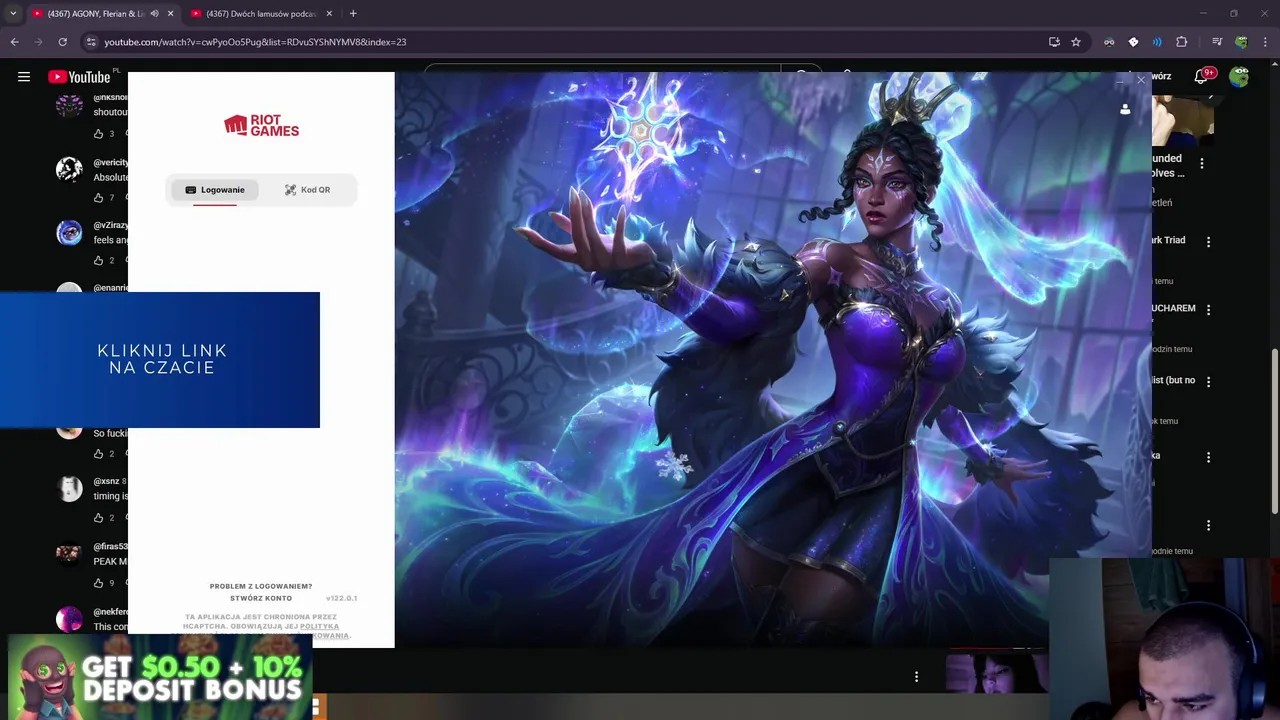
Task: Open the @vericity commenter avatar
Action: (69, 169)
